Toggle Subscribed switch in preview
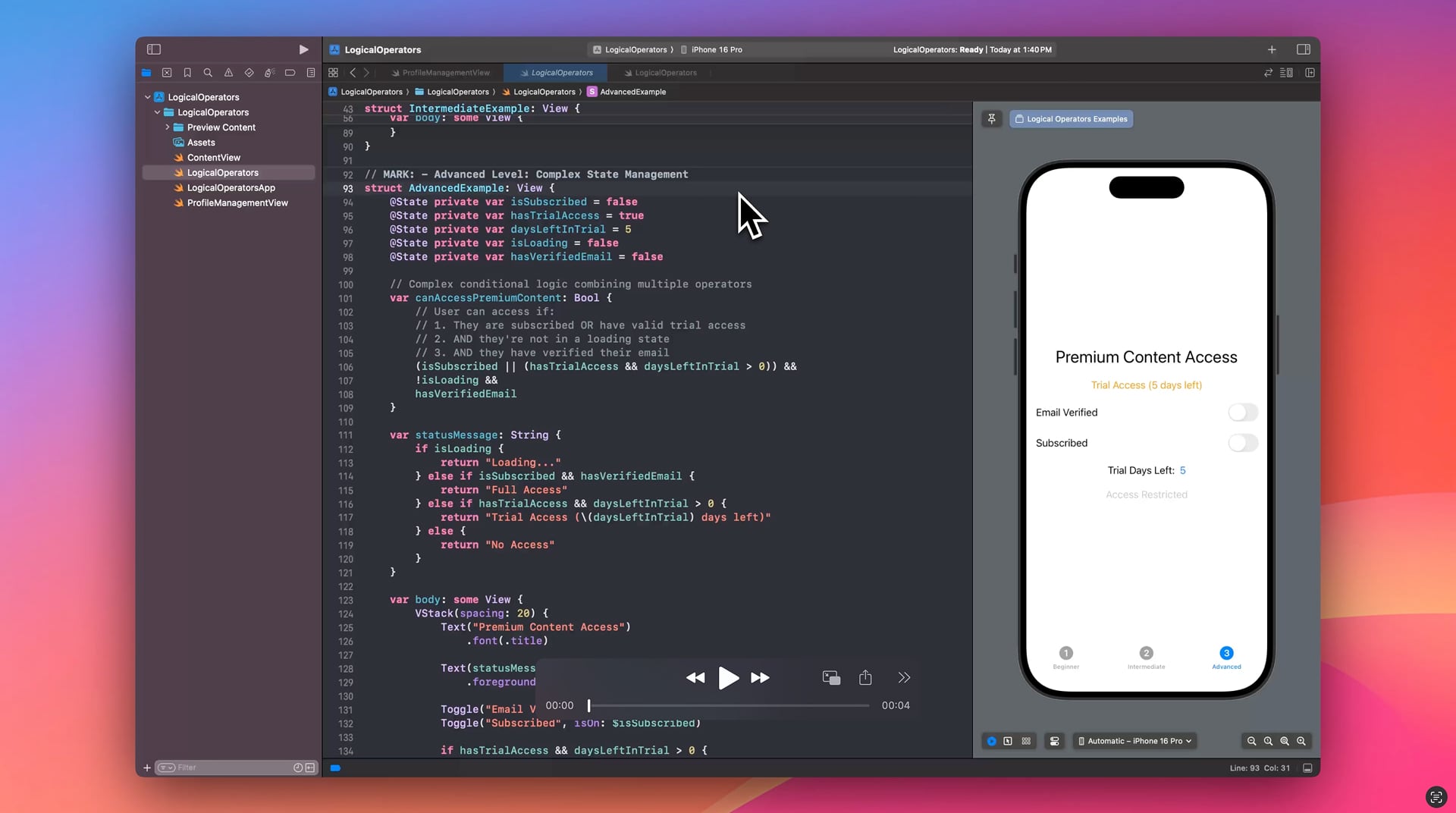The image size is (1456, 813). point(1243,443)
